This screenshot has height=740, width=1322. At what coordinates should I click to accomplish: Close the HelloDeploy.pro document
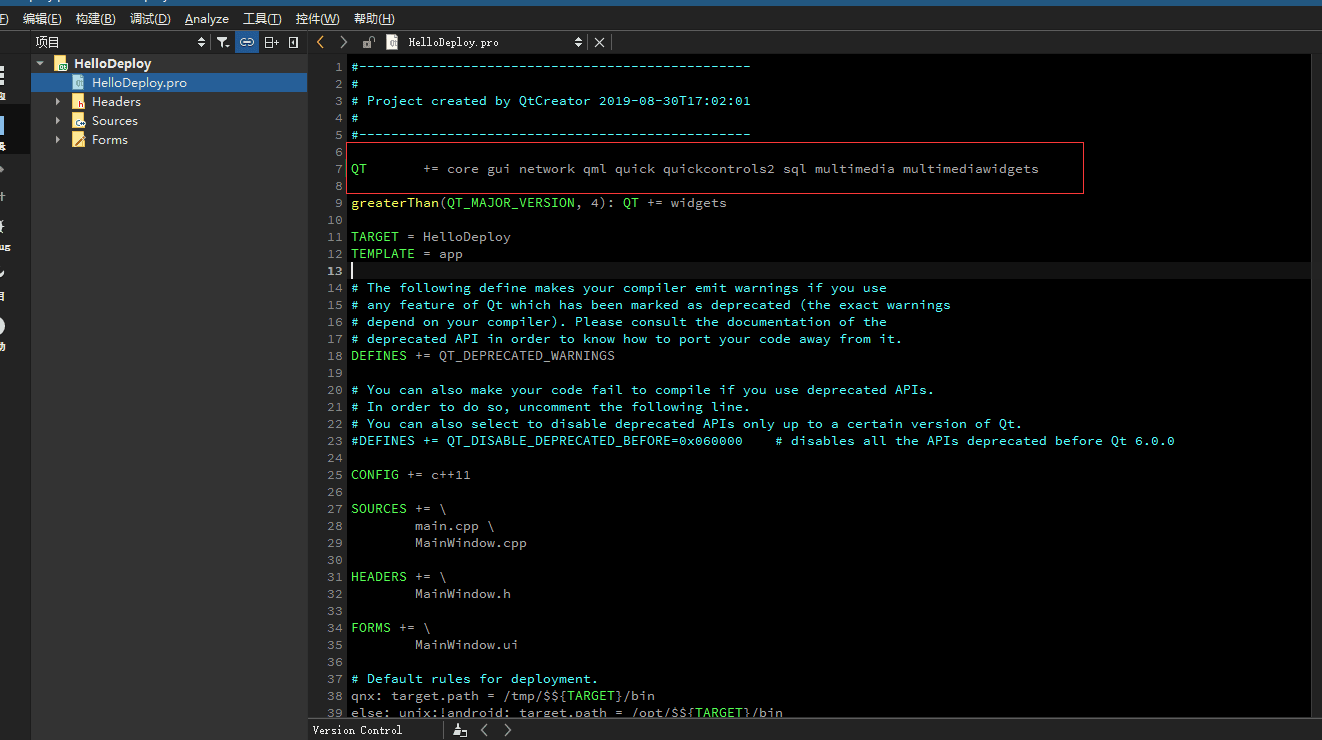599,42
